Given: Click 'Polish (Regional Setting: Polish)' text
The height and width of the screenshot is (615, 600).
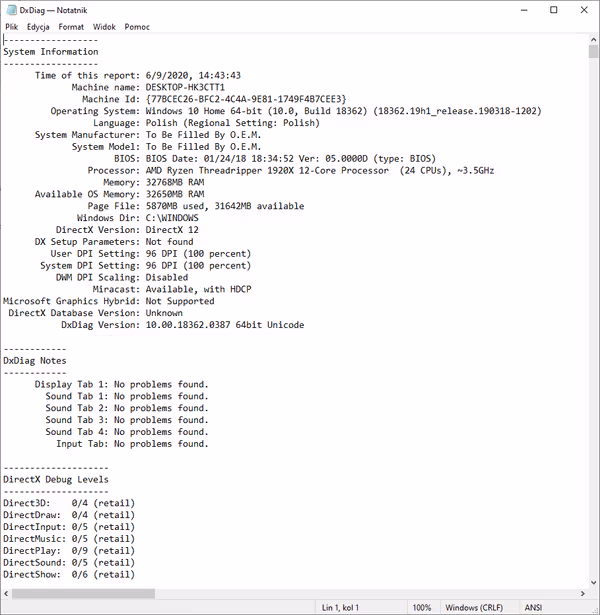Looking at the screenshot, I should click(x=233, y=123).
